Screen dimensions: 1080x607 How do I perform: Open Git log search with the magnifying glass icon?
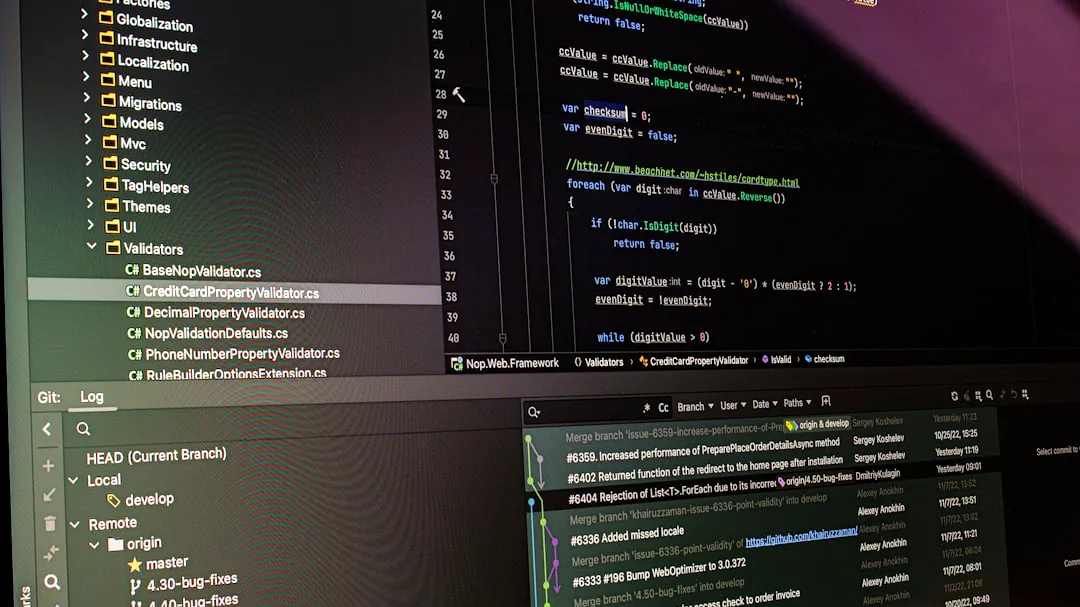988,394
